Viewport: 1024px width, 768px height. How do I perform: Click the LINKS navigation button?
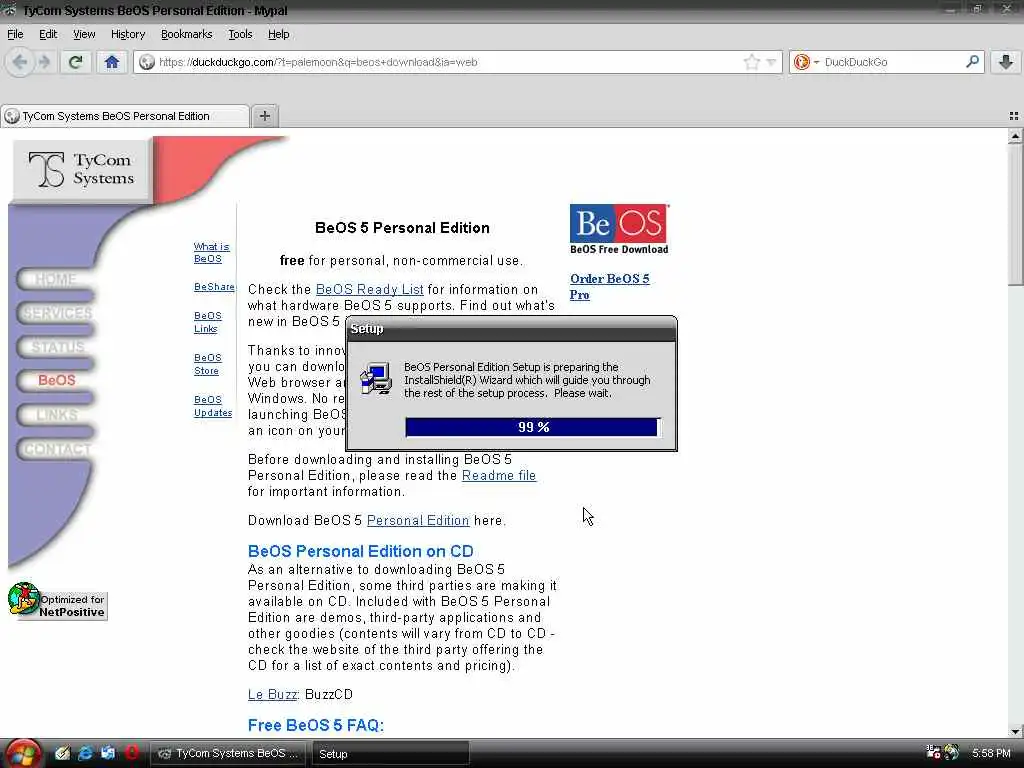click(56, 415)
